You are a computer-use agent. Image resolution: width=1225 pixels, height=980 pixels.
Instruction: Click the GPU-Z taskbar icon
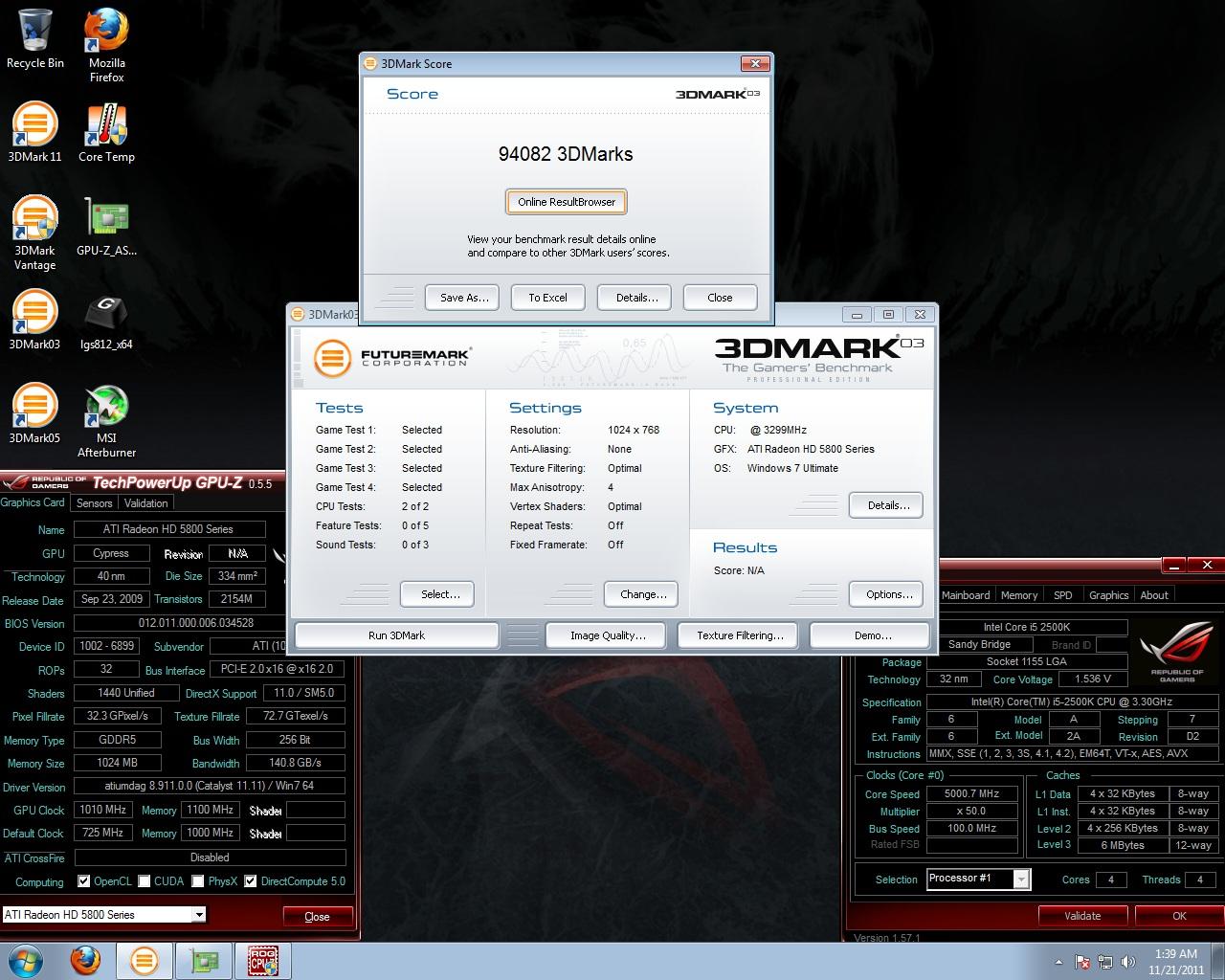tap(204, 960)
